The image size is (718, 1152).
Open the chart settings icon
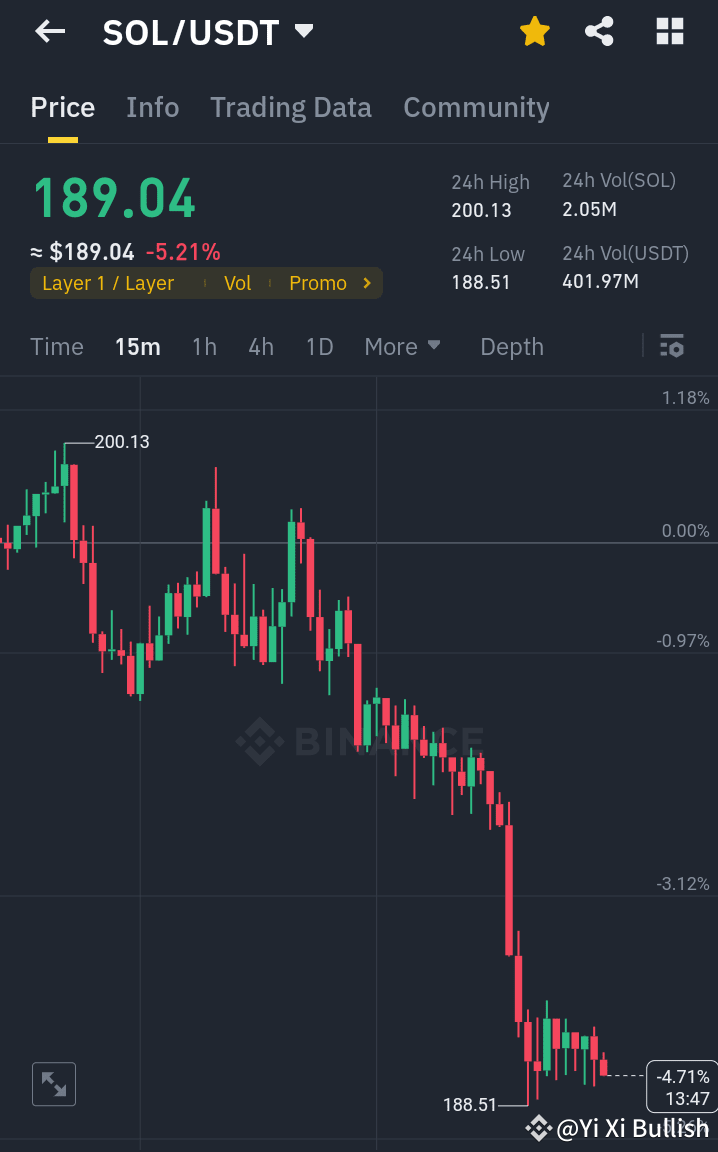click(672, 346)
